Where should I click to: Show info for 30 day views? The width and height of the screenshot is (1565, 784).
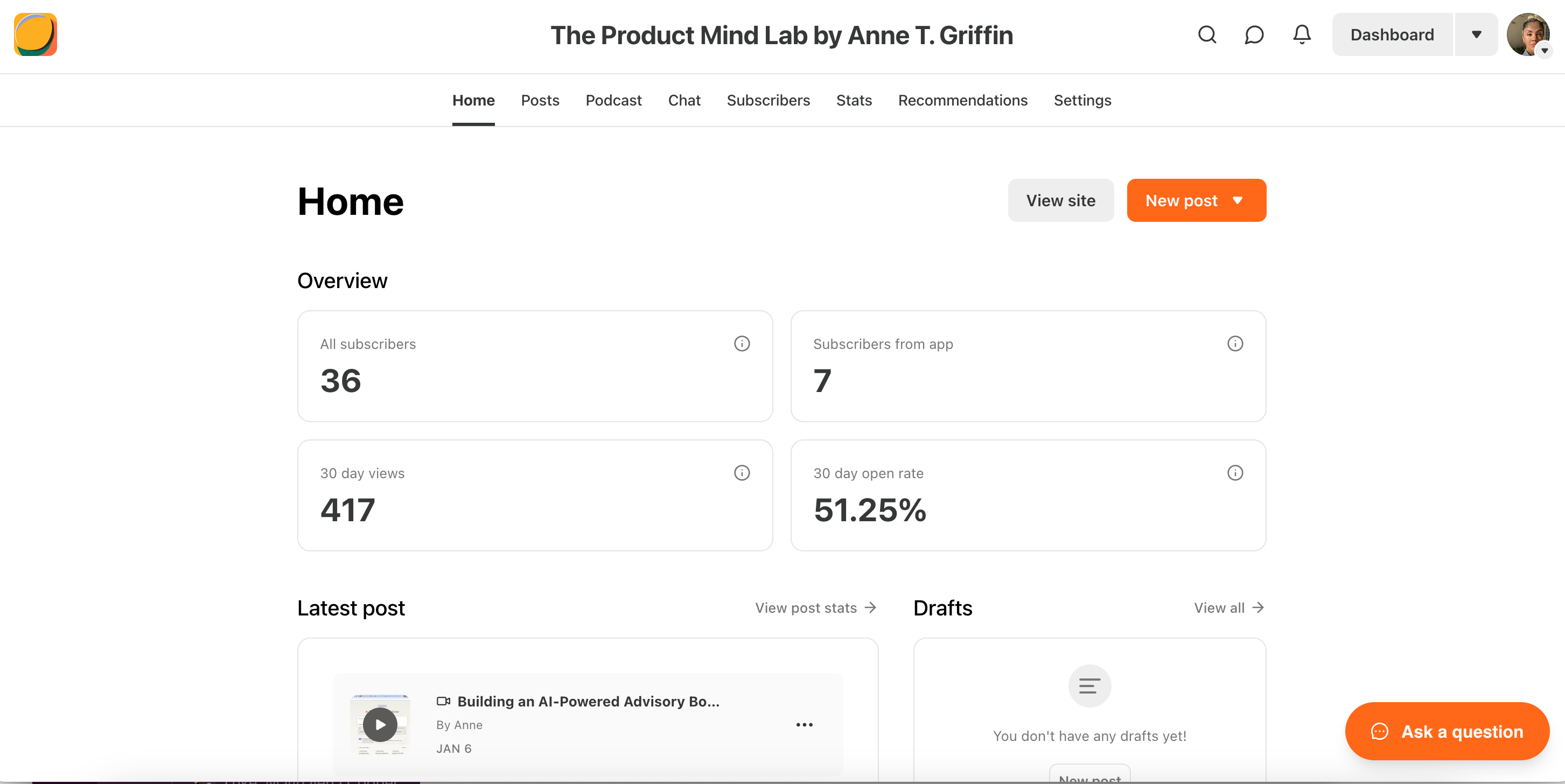[741, 473]
